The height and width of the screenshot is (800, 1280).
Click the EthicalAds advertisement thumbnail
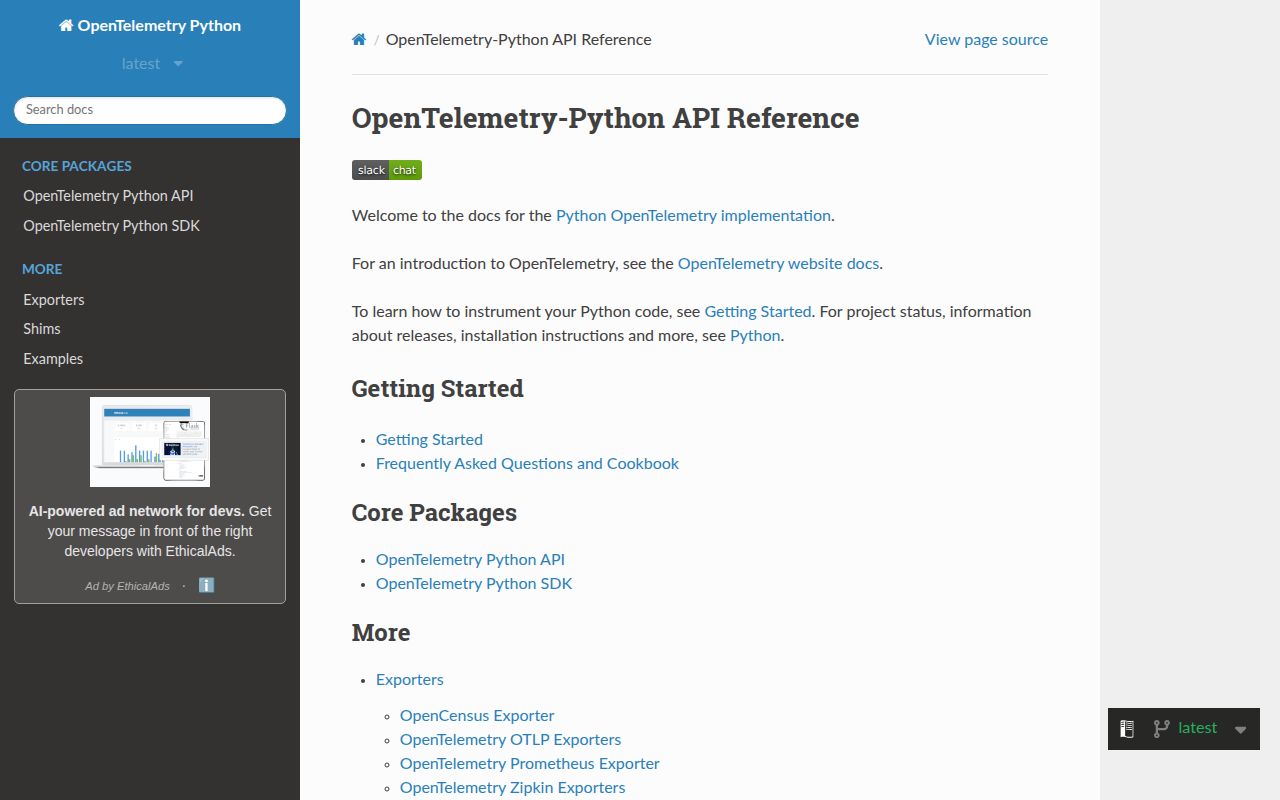150,442
